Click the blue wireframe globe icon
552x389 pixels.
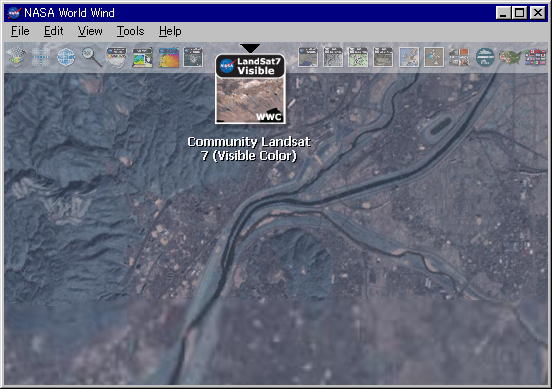[x=66, y=57]
